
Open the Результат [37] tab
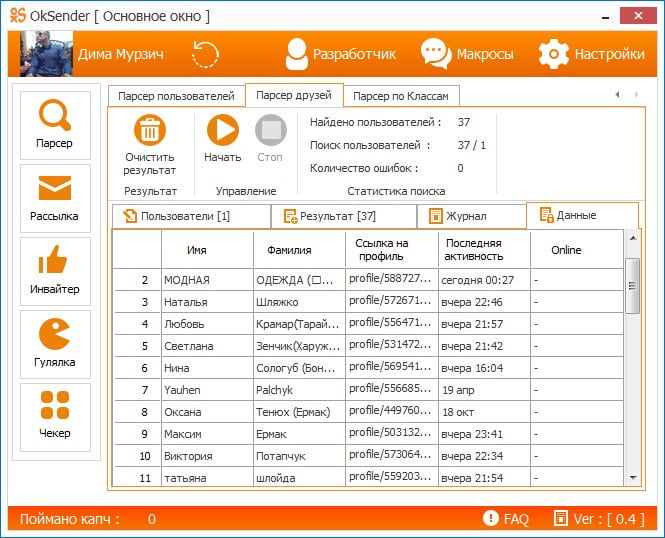[x=344, y=216]
